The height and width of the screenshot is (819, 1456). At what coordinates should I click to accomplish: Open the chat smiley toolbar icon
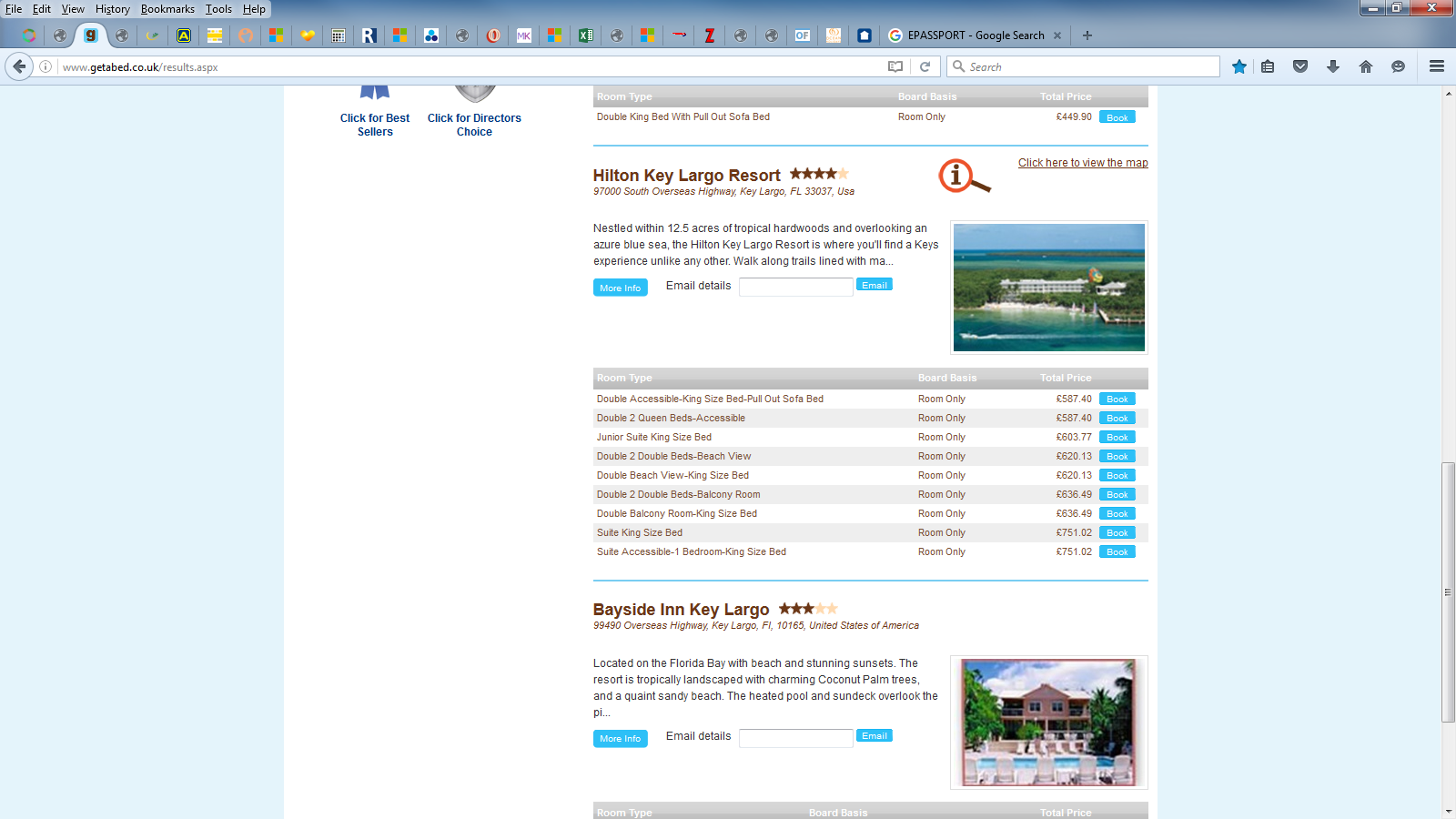click(1399, 66)
